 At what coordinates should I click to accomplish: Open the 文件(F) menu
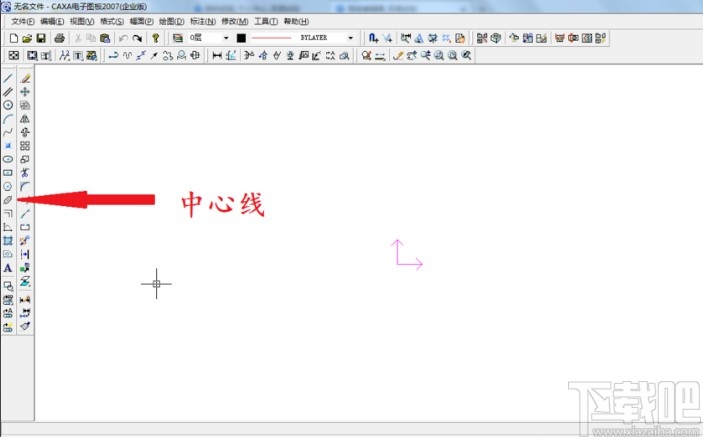[22, 21]
